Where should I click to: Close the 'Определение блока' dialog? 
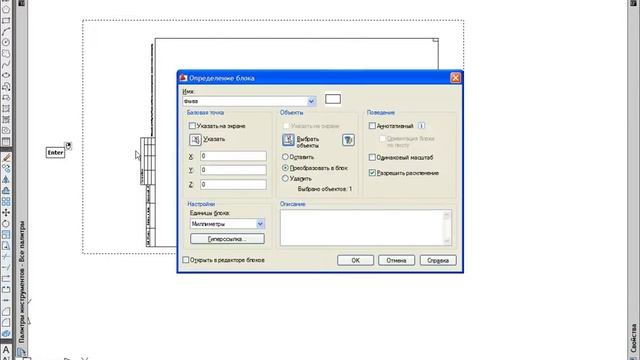click(x=456, y=78)
